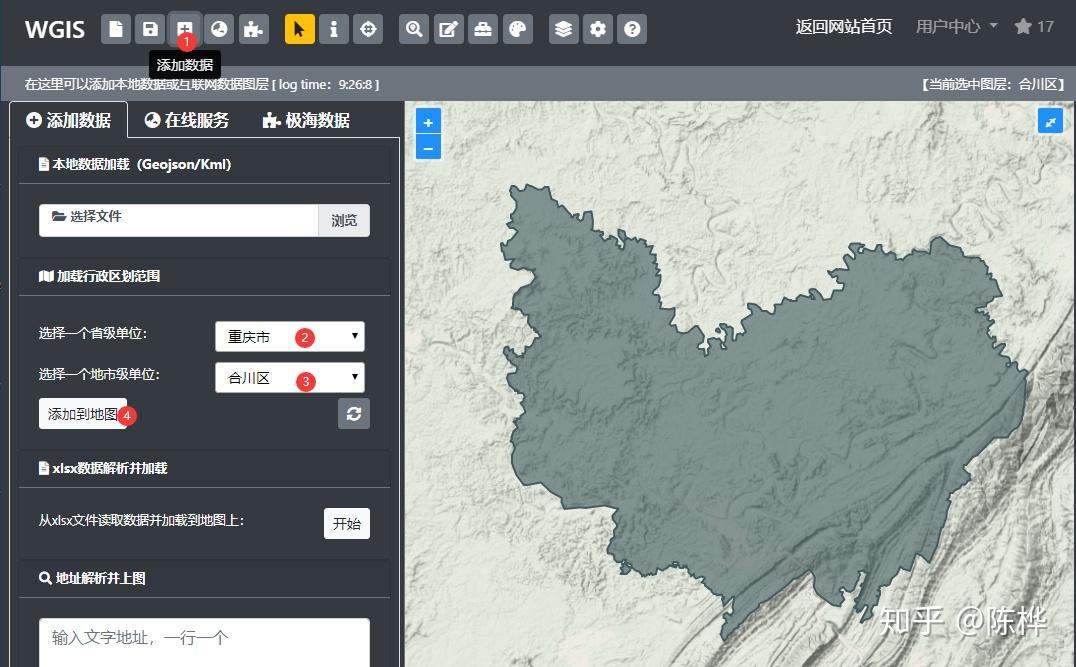The height and width of the screenshot is (667, 1076).
Task: Open the city dropdown showing 合川区
Action: 290,377
